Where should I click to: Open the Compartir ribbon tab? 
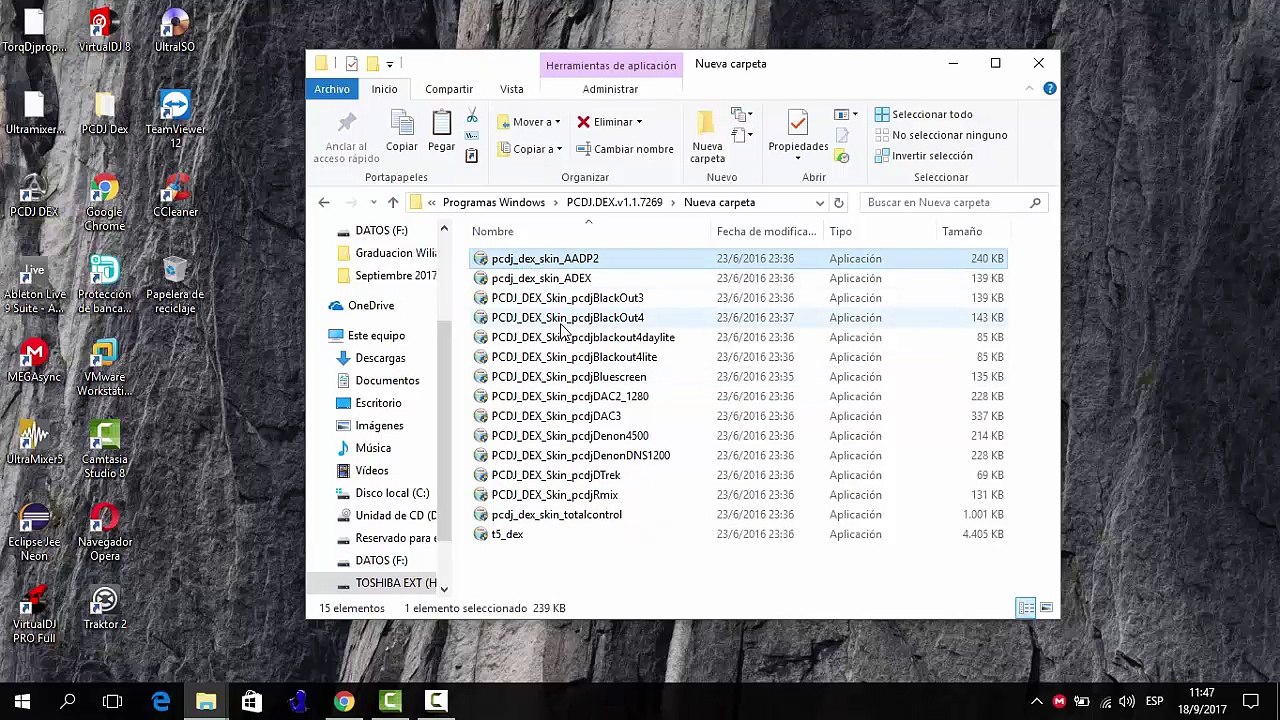[x=449, y=89]
